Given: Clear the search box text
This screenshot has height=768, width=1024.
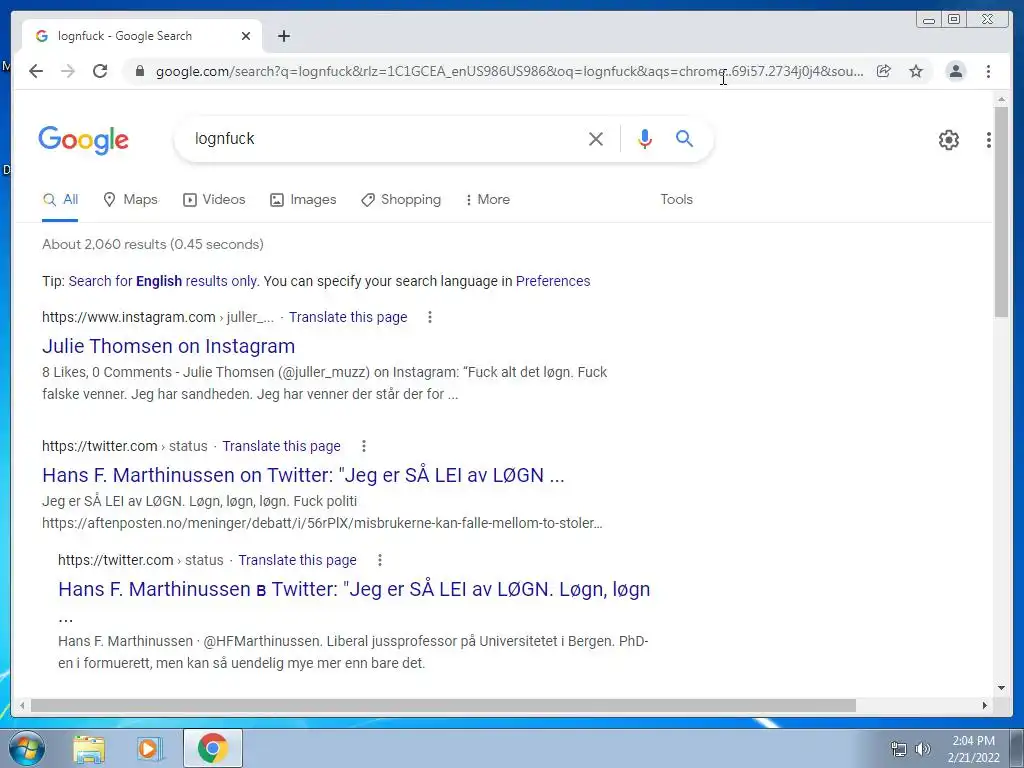Looking at the screenshot, I should tap(596, 138).
